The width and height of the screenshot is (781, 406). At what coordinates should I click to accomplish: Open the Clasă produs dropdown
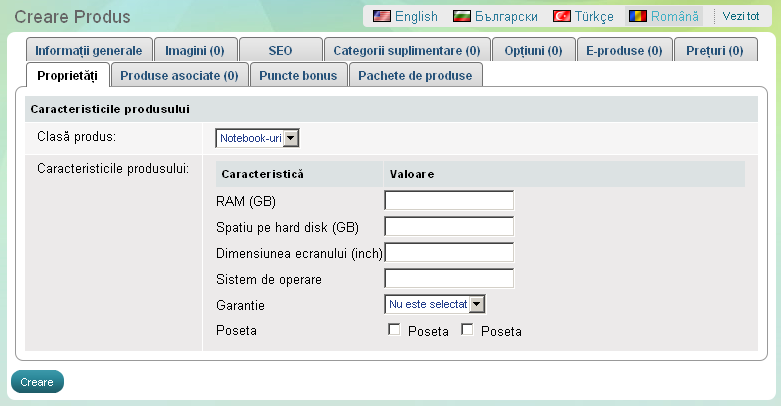258,138
